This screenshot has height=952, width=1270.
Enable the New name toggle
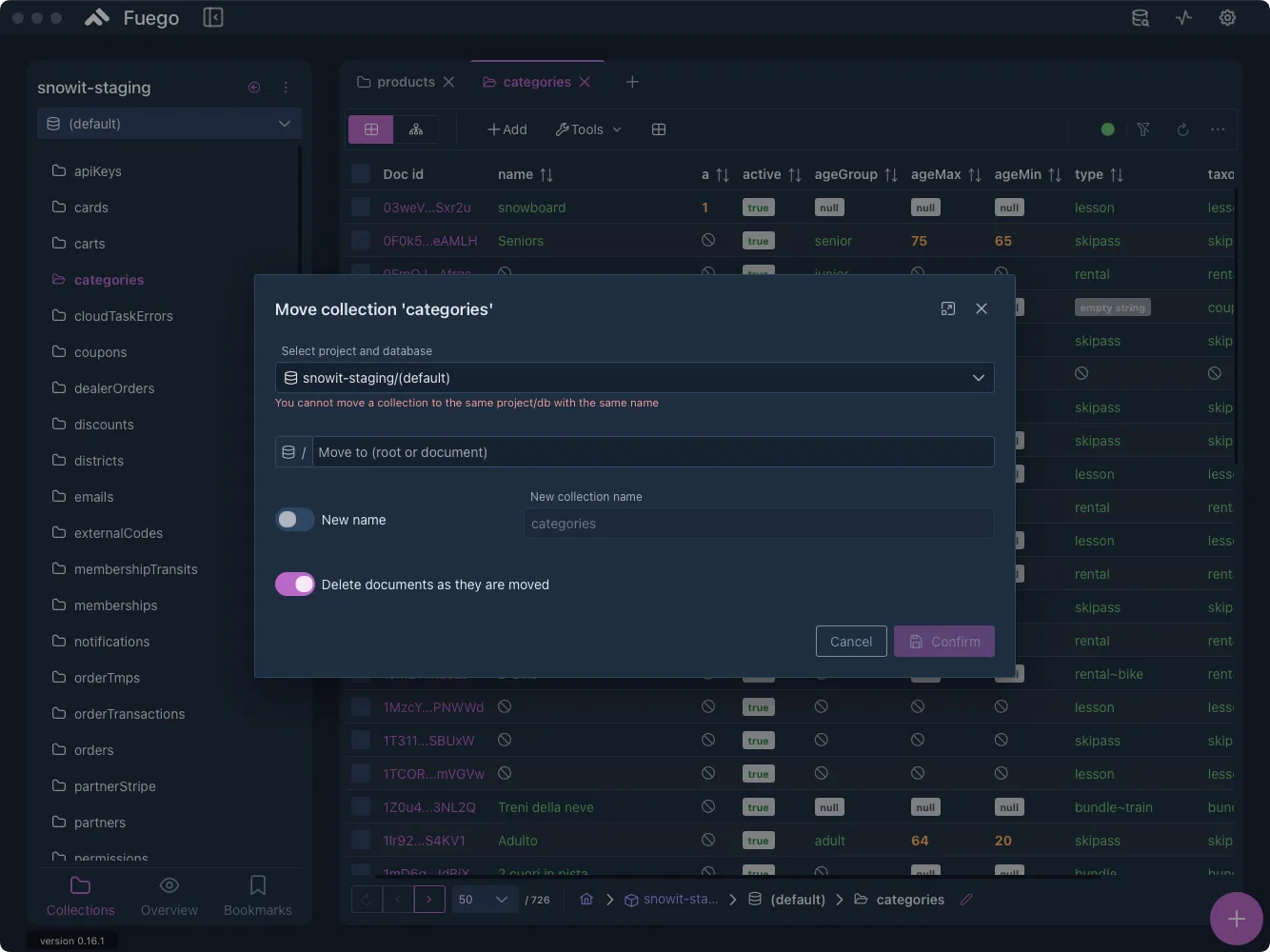[x=295, y=520]
